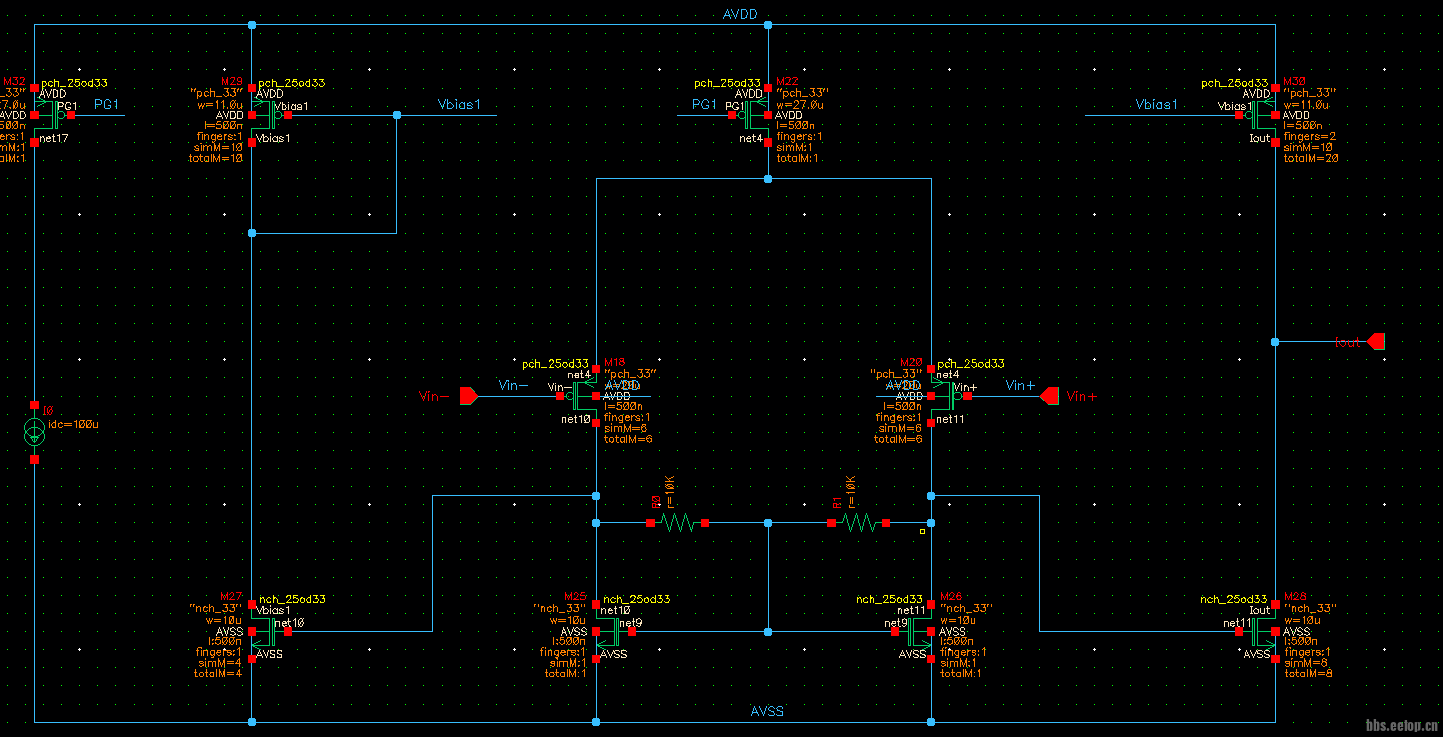Select the M30 PMOS transistor symbol
The height and width of the screenshot is (737, 1443).
pos(1262,115)
